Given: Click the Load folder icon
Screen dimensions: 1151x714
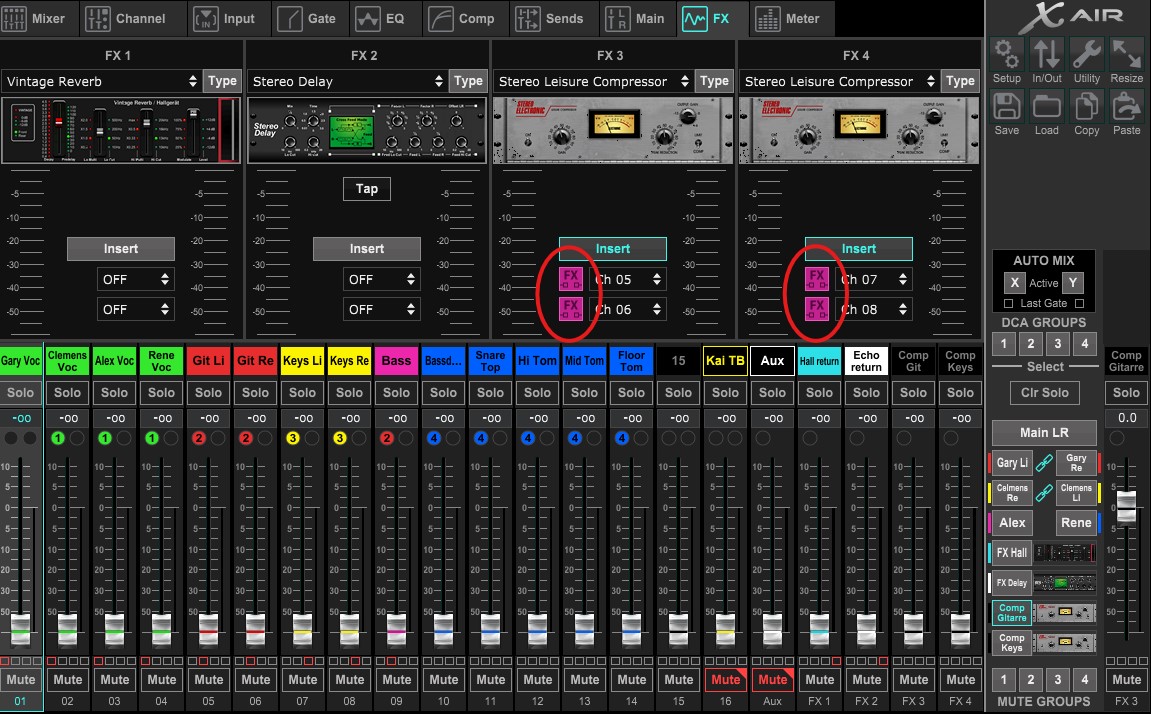Looking at the screenshot, I should [x=1047, y=107].
